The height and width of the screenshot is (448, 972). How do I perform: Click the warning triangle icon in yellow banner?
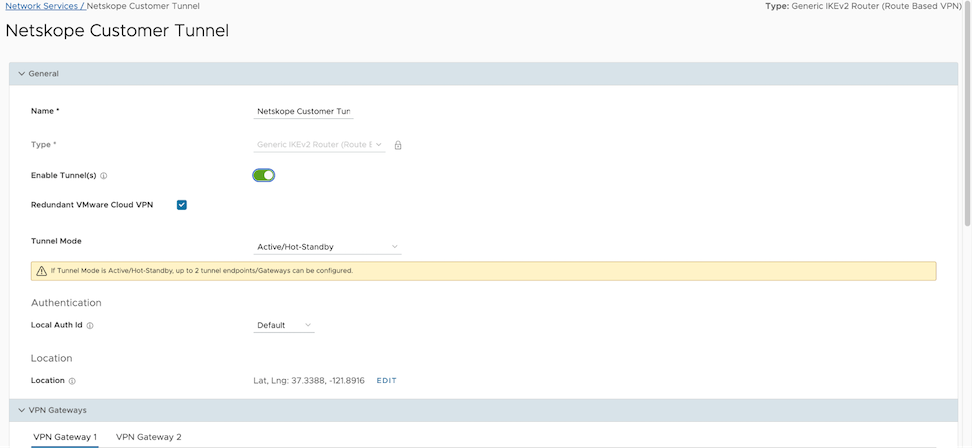click(41, 271)
